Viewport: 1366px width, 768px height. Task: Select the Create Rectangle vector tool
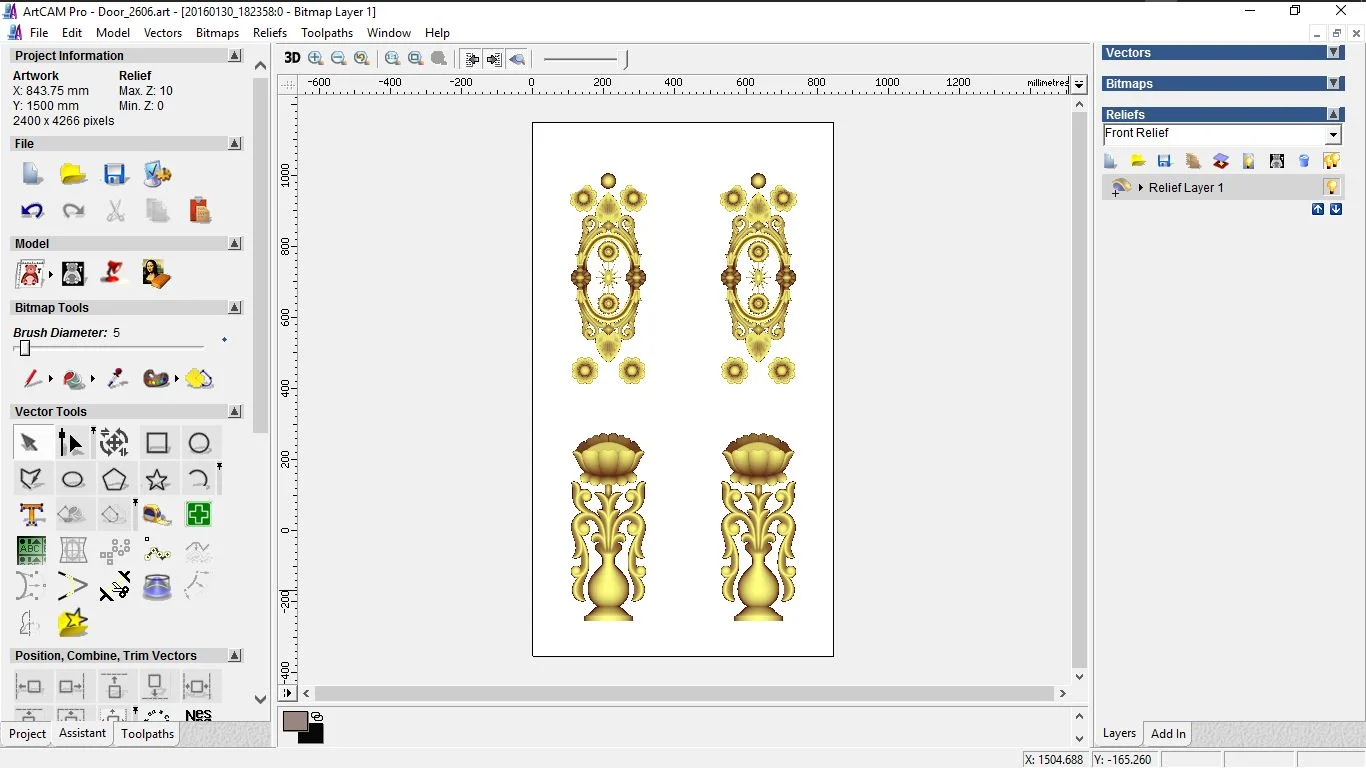157,443
